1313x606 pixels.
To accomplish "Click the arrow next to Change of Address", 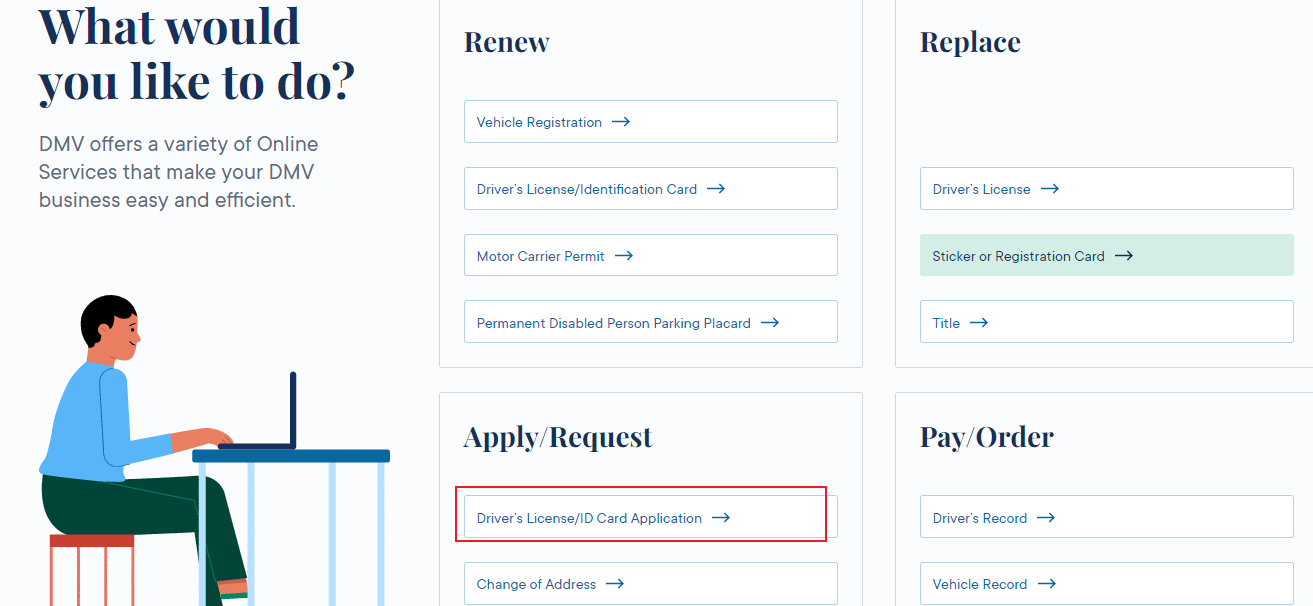I will [615, 584].
